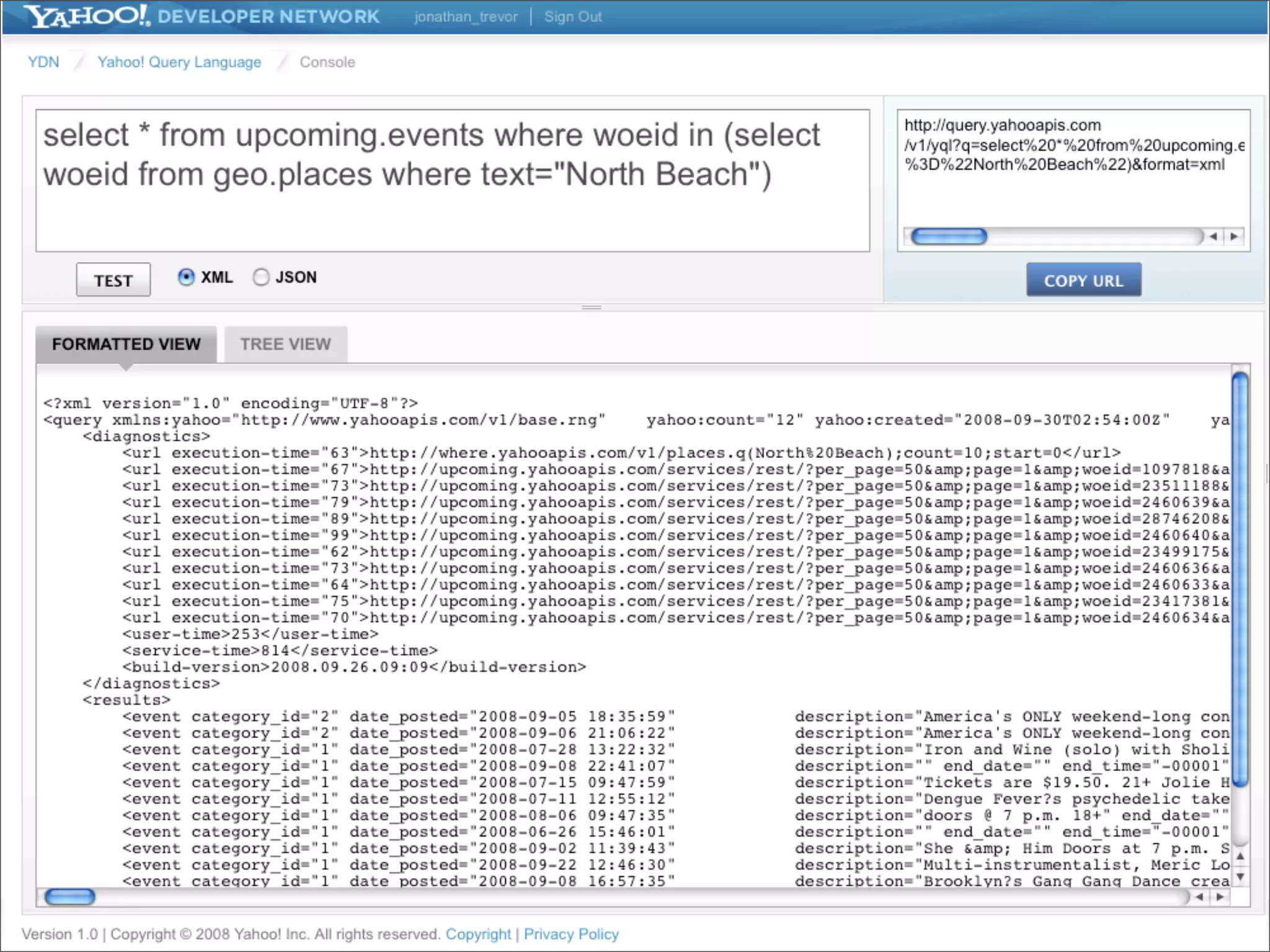This screenshot has height=952, width=1270.
Task: Click the url line with woeid=2460639
Action: [676, 502]
